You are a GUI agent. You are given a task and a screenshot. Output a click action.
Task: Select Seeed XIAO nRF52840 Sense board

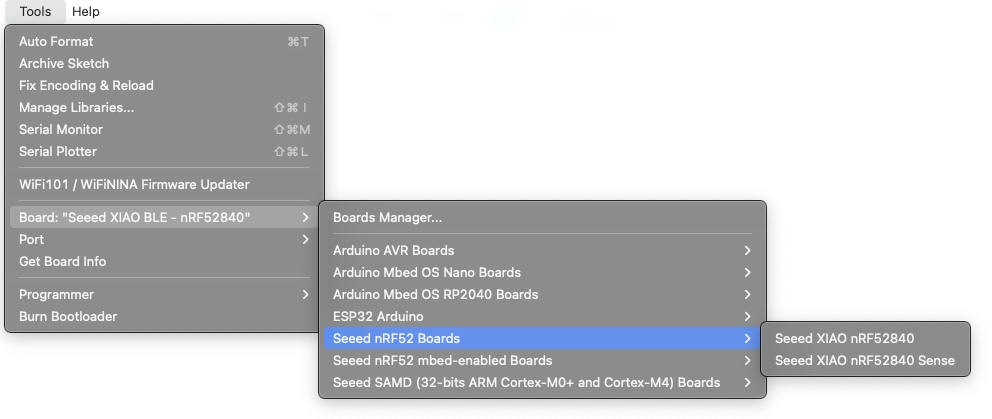tap(865, 361)
